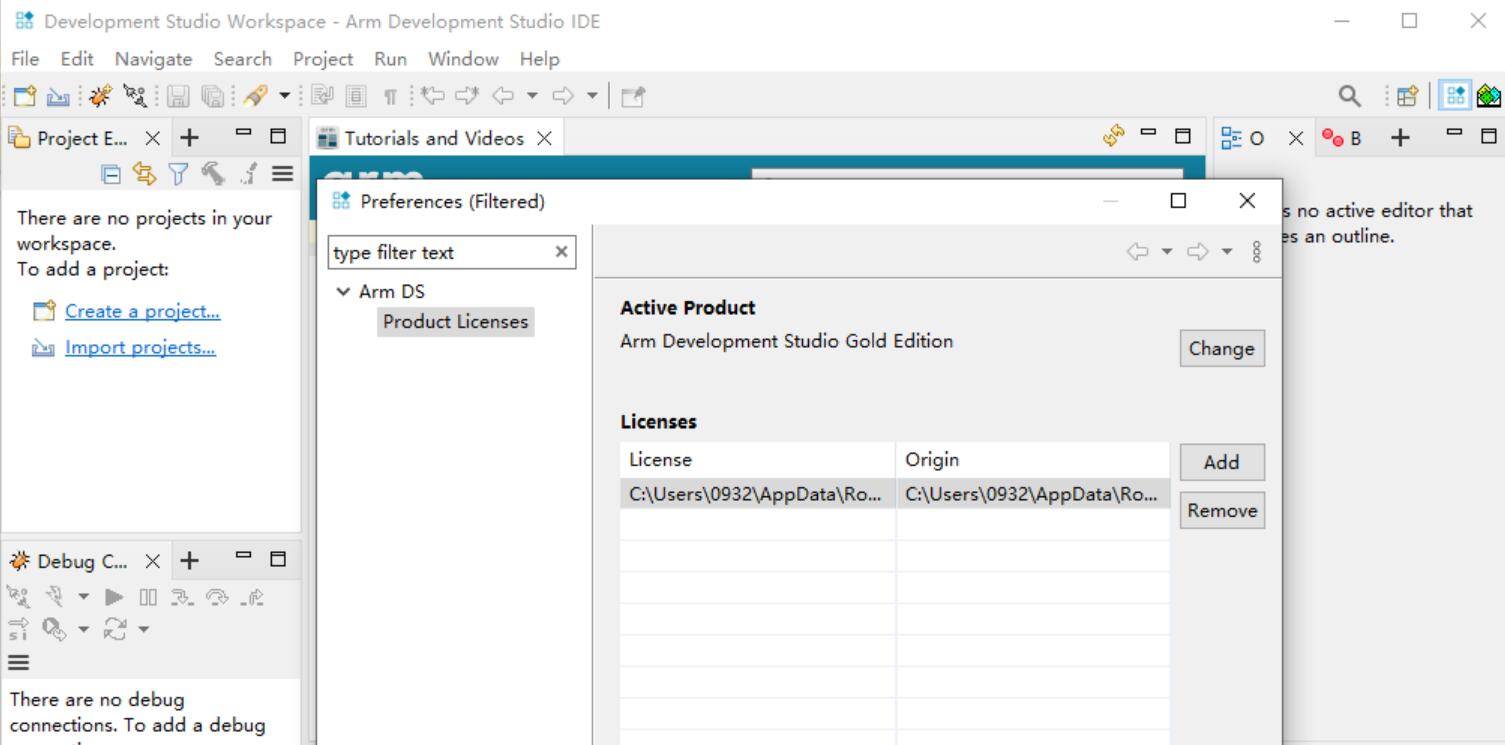Image resolution: width=1505 pixels, height=745 pixels.
Task: Open Preferences view menu three-dots icon
Action: pos(1256,253)
